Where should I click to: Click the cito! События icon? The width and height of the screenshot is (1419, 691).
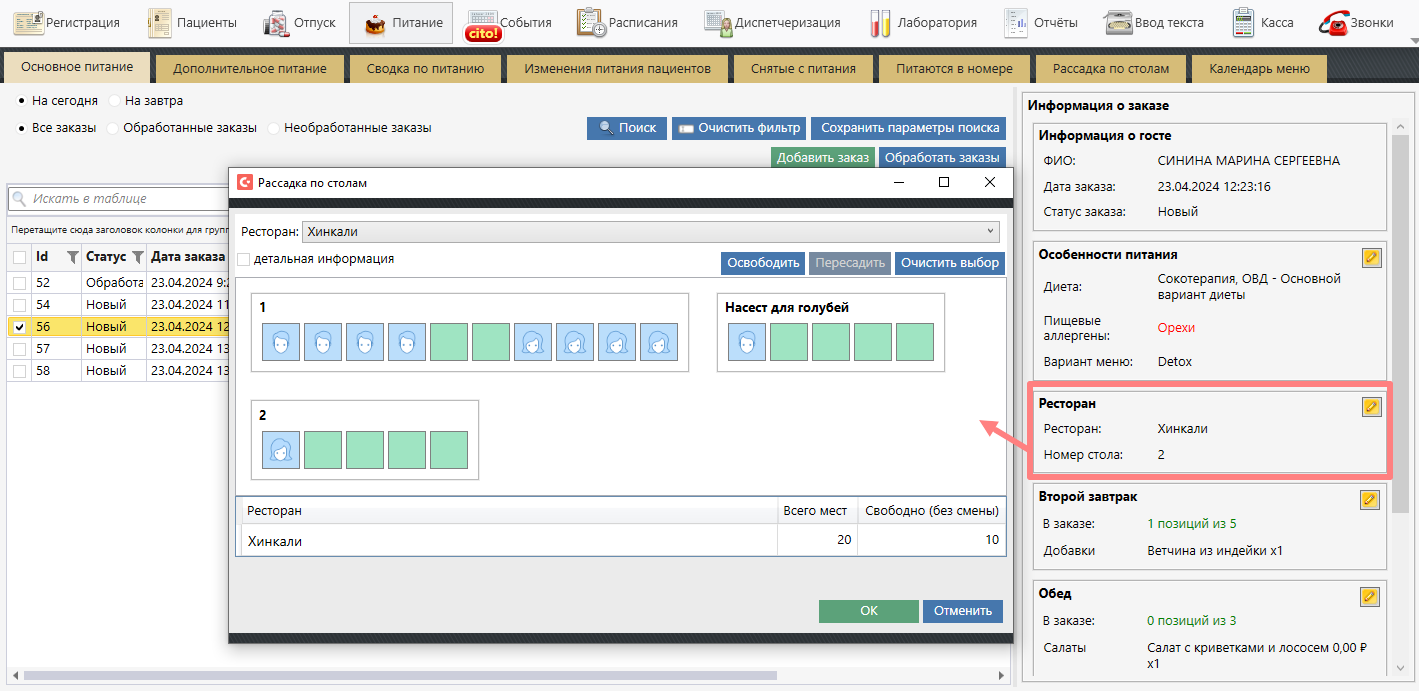point(484,24)
